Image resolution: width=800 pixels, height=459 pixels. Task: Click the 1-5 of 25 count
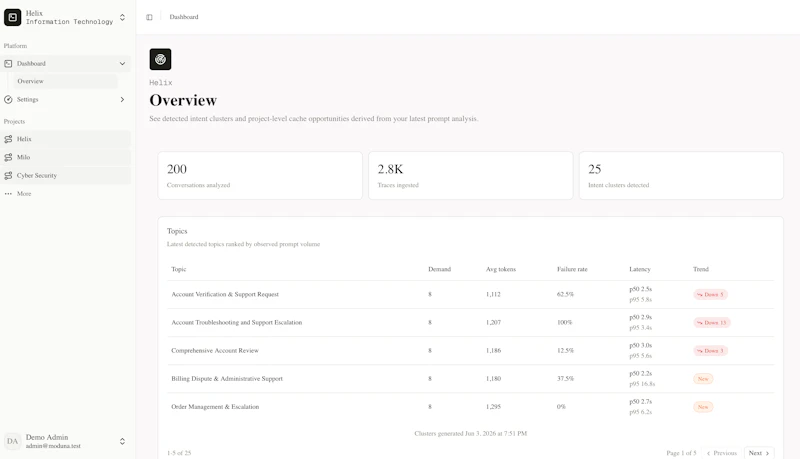point(179,453)
